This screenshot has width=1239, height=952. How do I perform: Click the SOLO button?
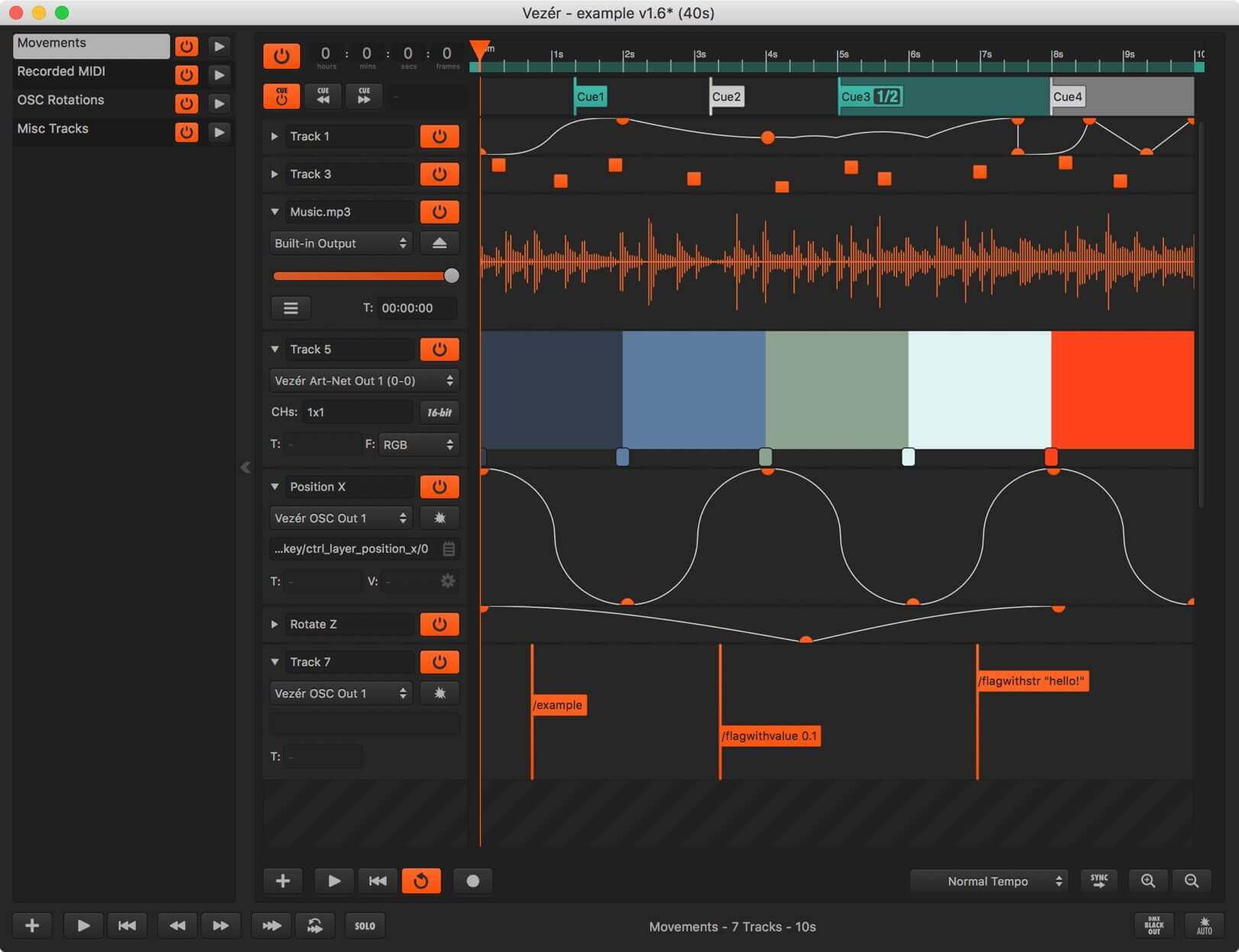[x=366, y=925]
